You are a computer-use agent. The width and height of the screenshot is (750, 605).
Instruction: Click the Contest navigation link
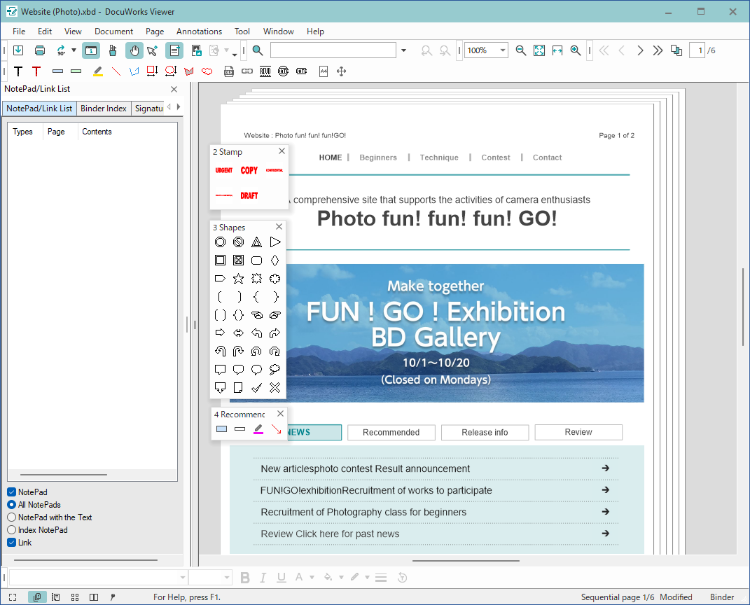(496, 157)
